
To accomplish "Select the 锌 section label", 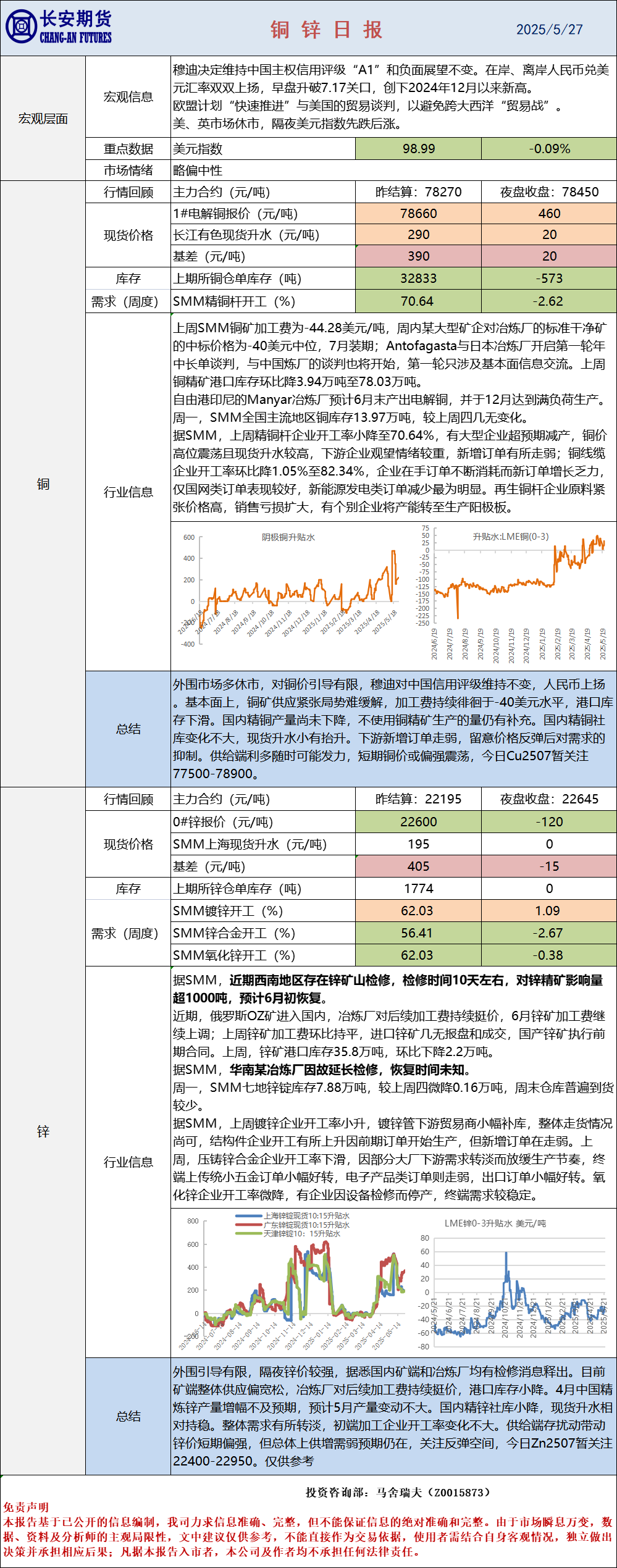I will (43, 1131).
